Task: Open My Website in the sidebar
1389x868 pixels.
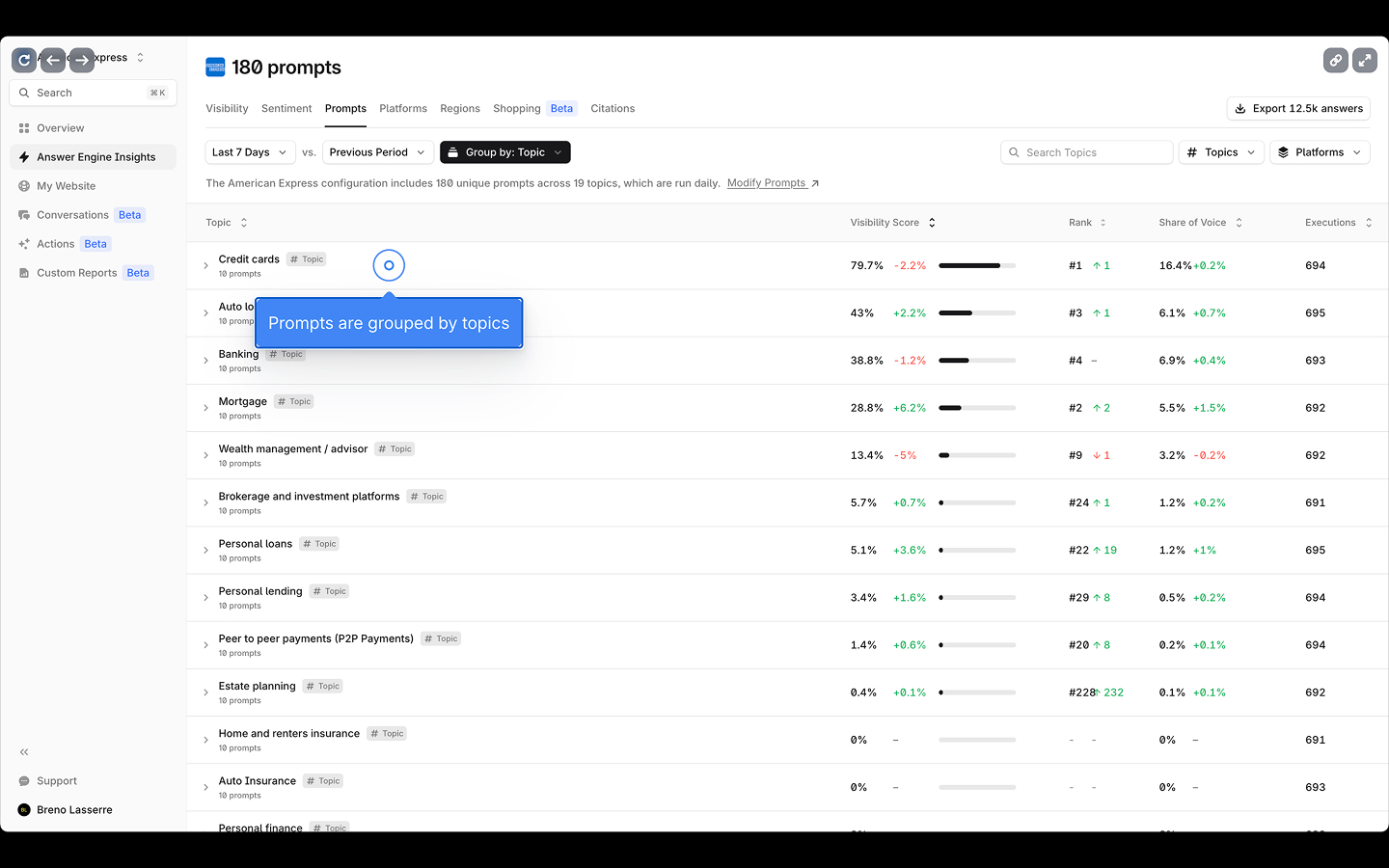Action: pos(93,186)
